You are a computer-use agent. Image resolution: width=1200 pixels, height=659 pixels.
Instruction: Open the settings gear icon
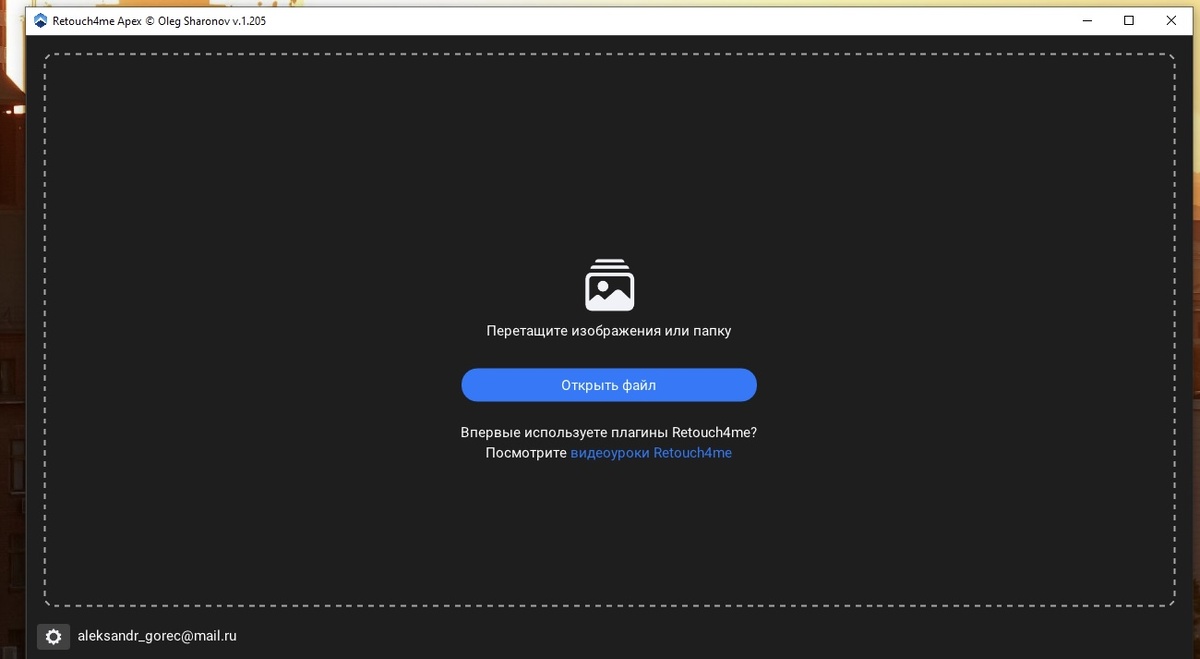point(54,636)
